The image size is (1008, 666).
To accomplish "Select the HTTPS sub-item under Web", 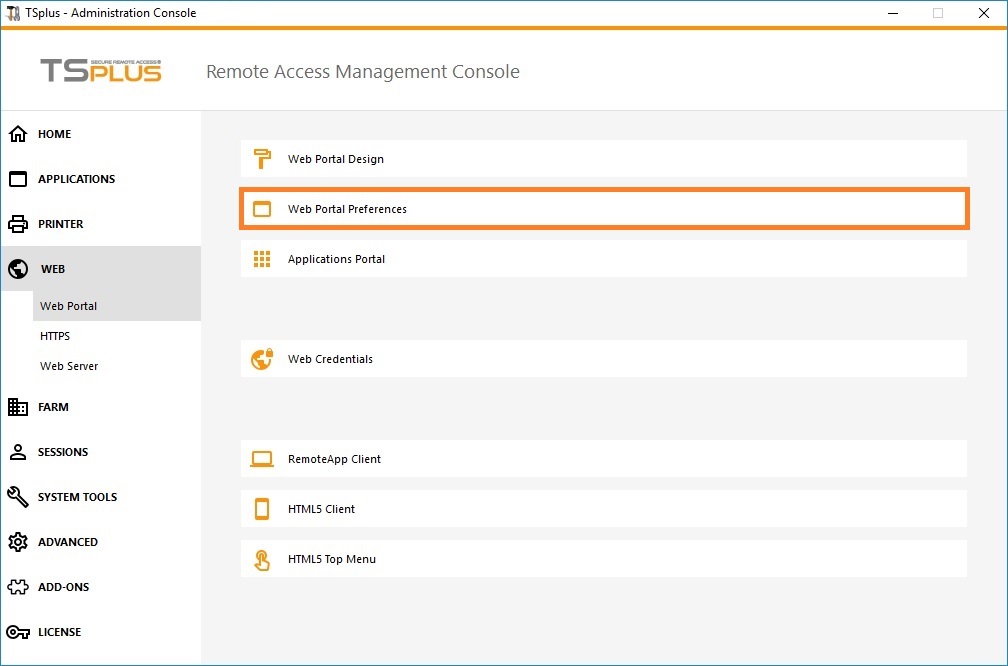I will (55, 336).
